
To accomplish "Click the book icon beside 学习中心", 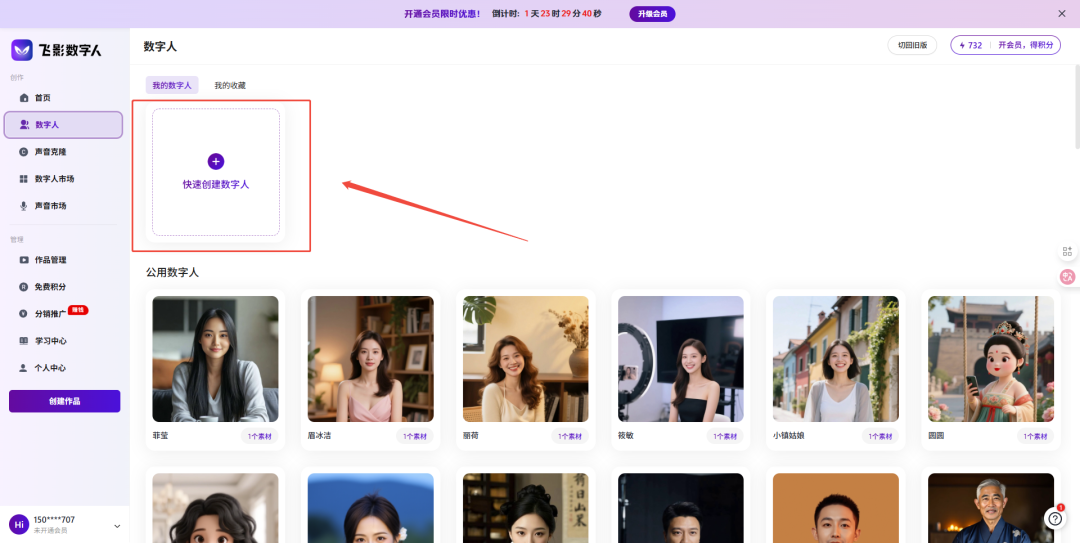I will (x=24, y=340).
